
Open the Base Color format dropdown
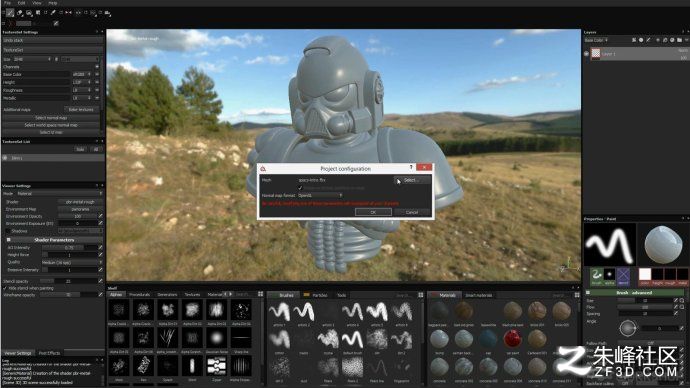point(82,74)
